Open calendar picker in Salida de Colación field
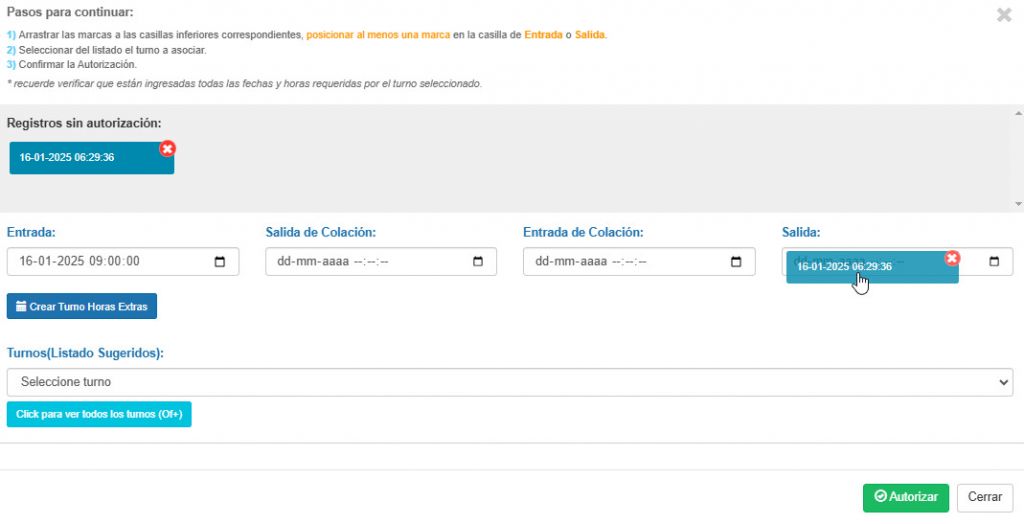This screenshot has height=524, width=1024. [478, 262]
